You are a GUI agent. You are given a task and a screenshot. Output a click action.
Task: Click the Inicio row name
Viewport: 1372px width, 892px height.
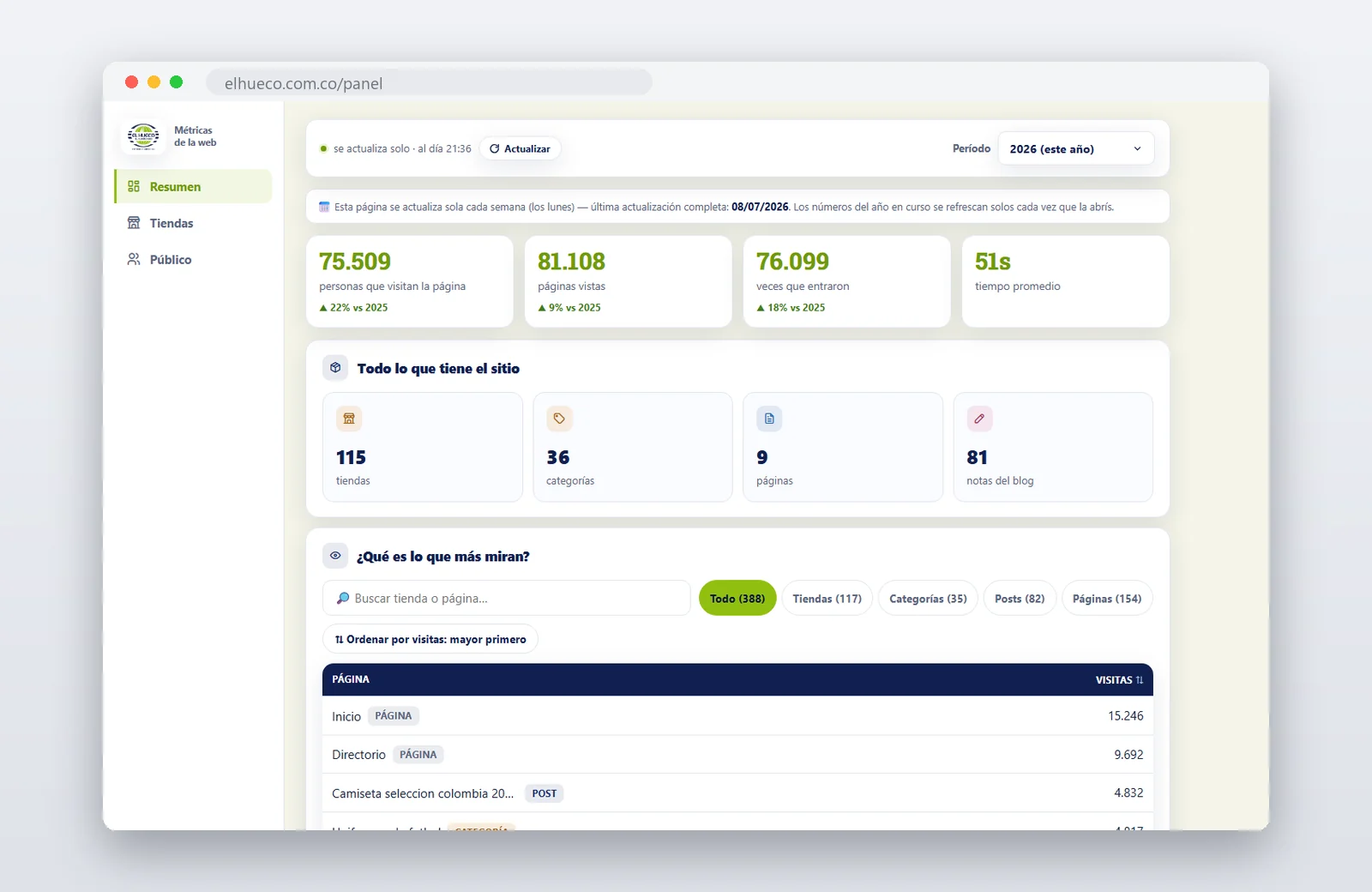point(346,716)
